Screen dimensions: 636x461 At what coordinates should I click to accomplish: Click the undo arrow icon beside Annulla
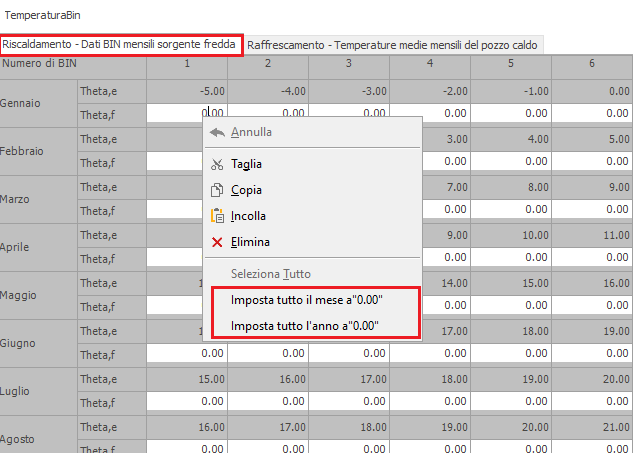(x=218, y=132)
